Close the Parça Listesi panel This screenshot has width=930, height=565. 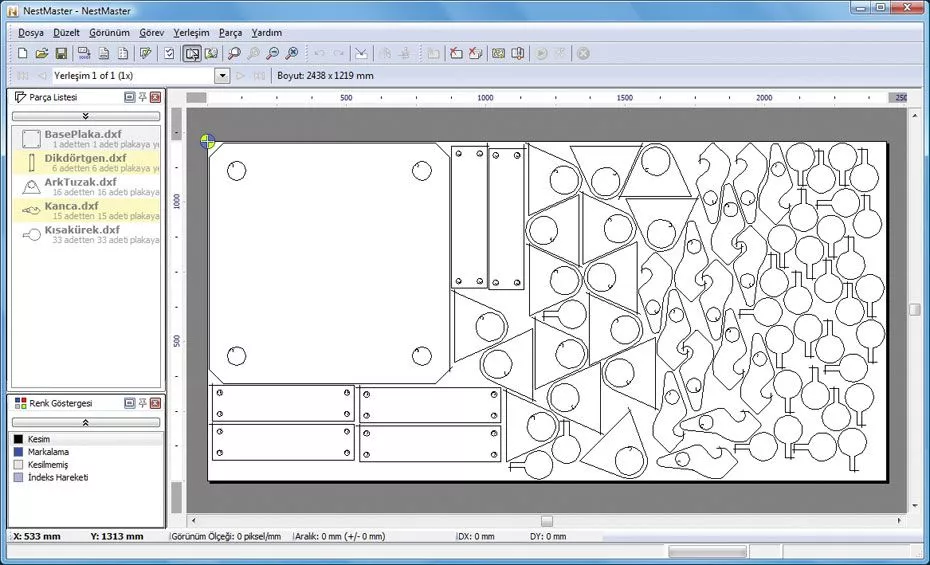pos(155,97)
